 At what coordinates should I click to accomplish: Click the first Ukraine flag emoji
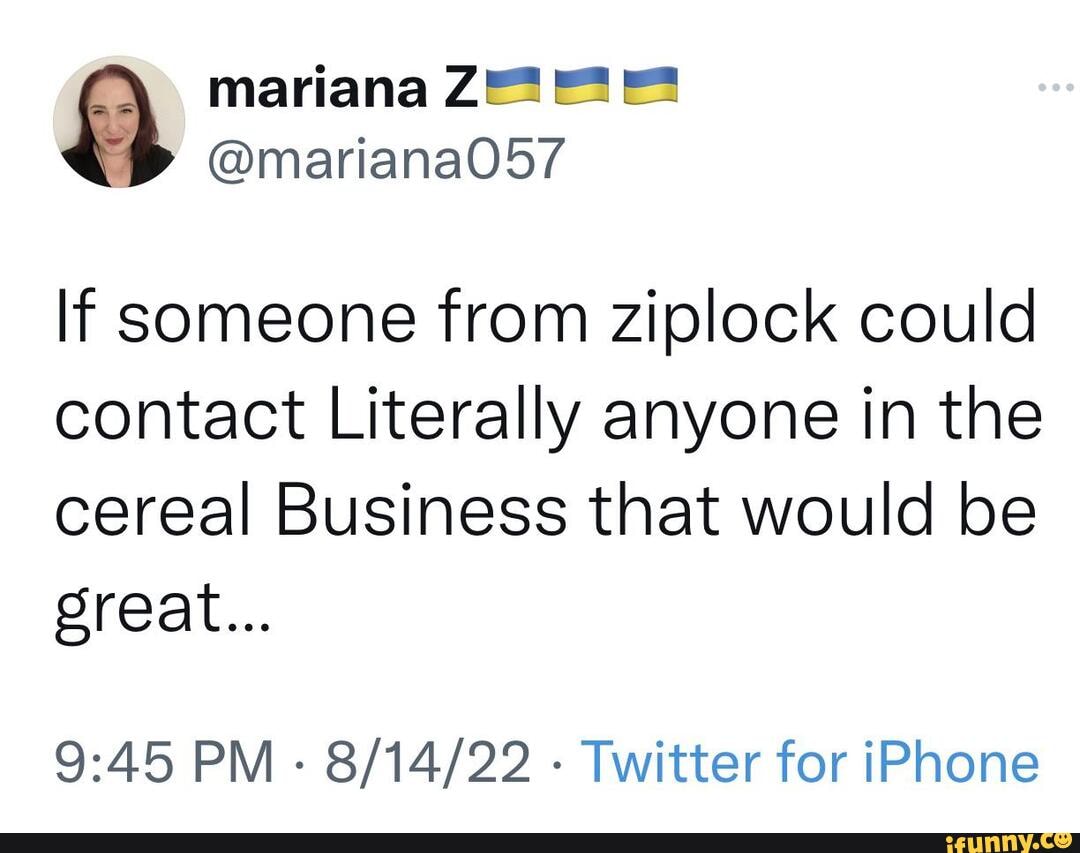pyautogui.click(x=511, y=88)
